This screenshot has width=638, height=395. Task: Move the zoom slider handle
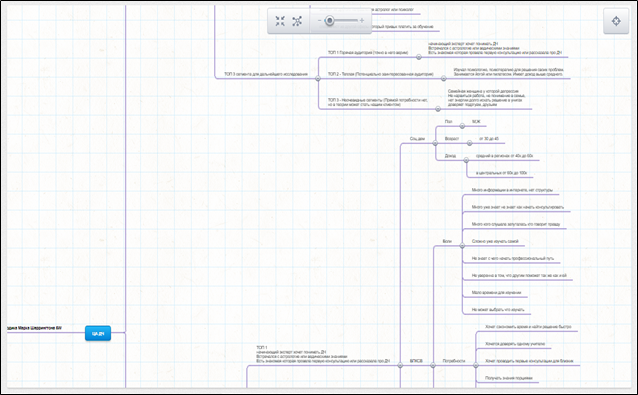click(x=330, y=20)
